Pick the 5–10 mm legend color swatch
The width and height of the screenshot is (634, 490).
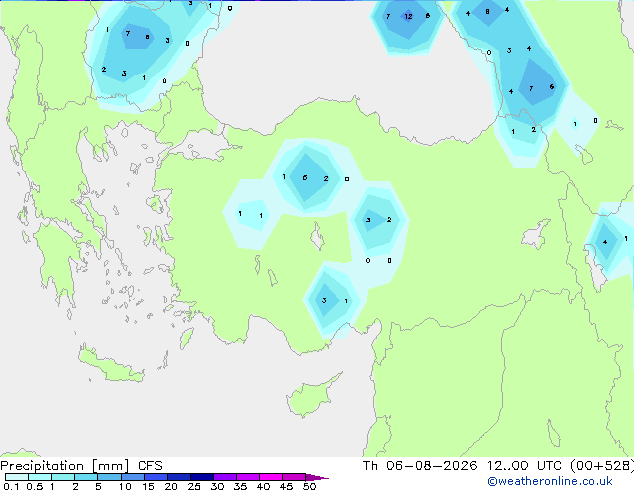(x=109, y=477)
